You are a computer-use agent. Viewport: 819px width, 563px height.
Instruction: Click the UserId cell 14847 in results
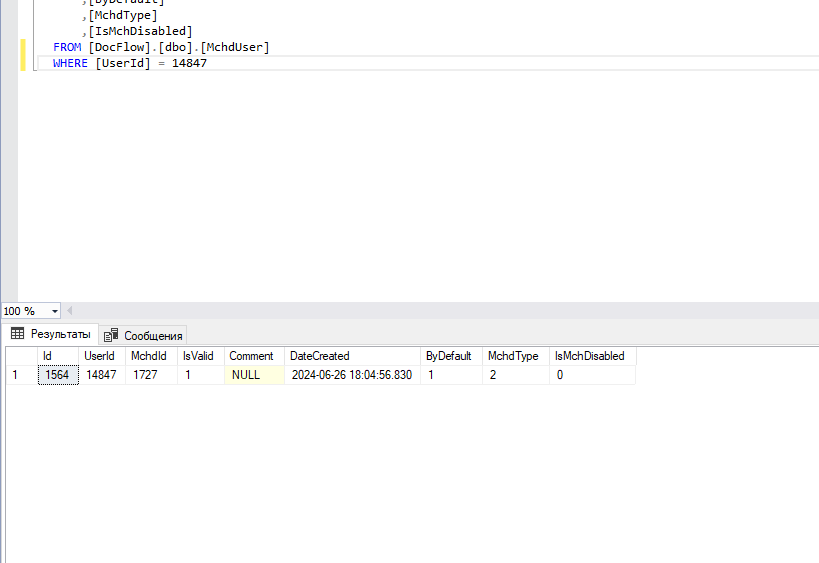[102, 375]
